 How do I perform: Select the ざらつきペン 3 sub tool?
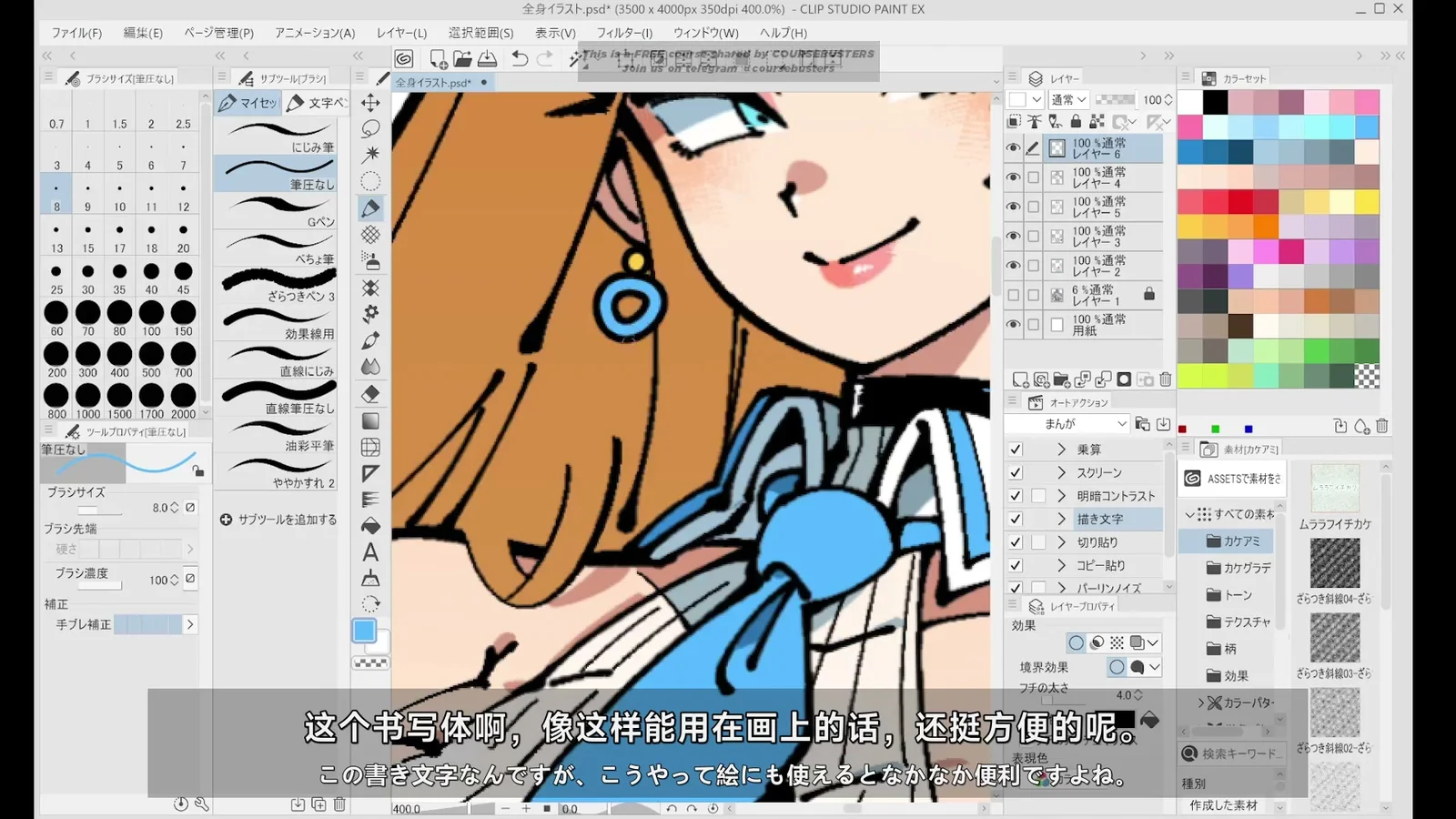tap(278, 286)
